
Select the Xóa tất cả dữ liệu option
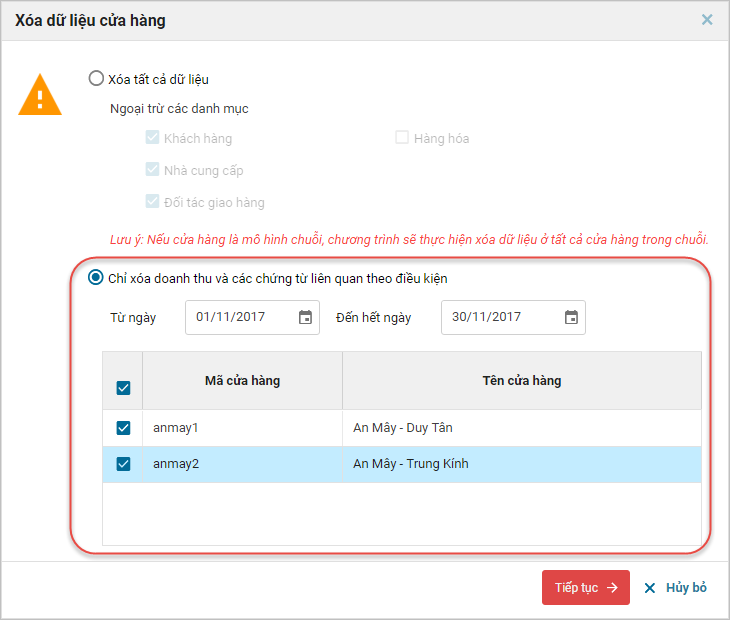(96, 78)
